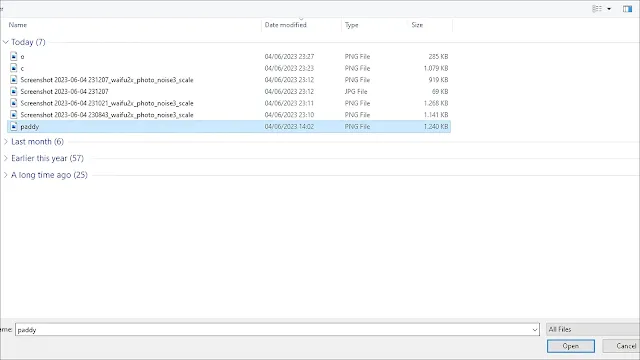Expand the Last month (6) group
This screenshot has width=640, height=360.
coord(6,142)
